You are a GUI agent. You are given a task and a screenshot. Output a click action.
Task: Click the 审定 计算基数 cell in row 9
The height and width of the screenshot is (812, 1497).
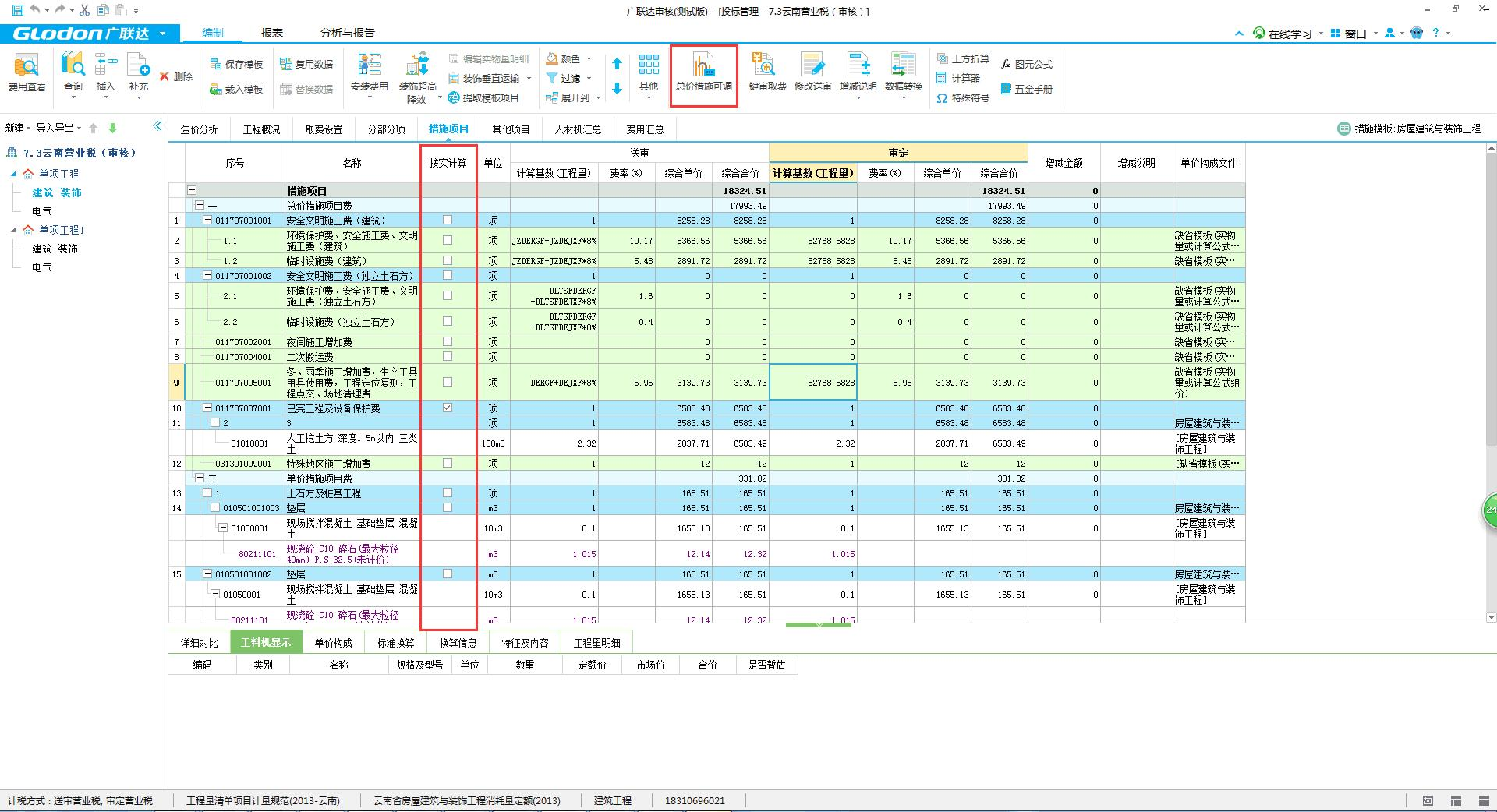pyautogui.click(x=812, y=383)
